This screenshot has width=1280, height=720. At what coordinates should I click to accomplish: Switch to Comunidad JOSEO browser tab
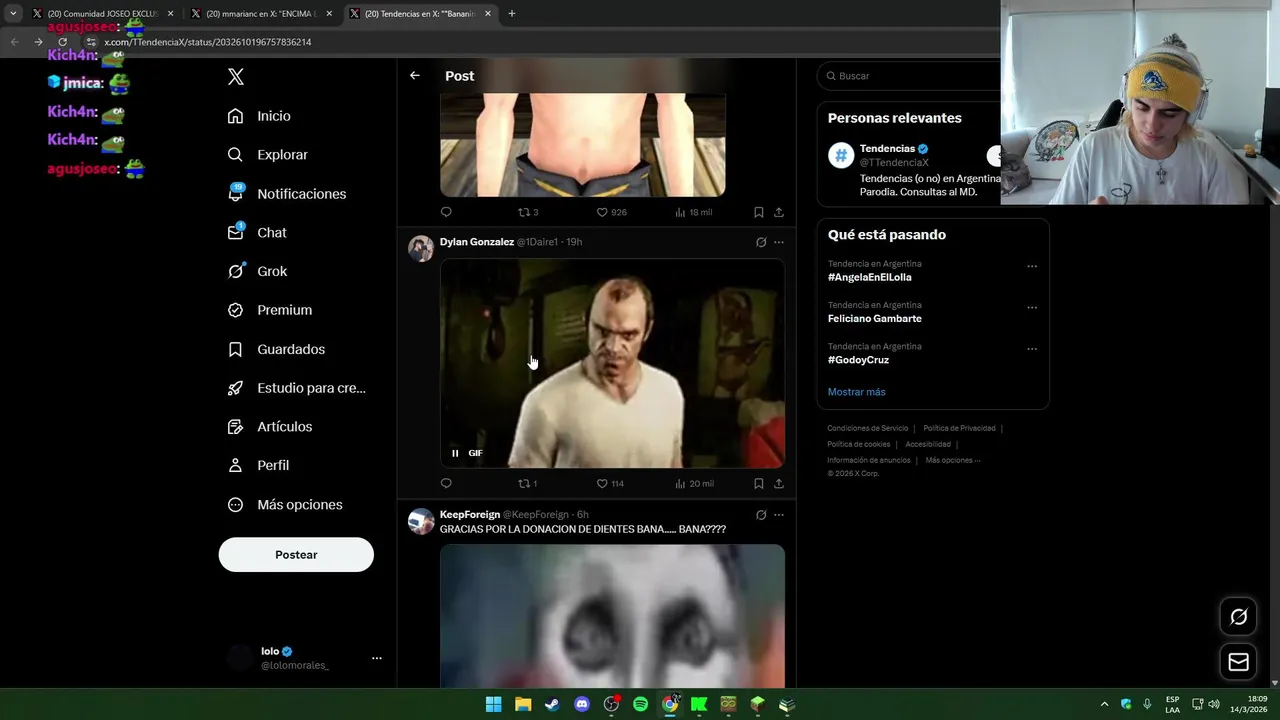click(x=102, y=14)
